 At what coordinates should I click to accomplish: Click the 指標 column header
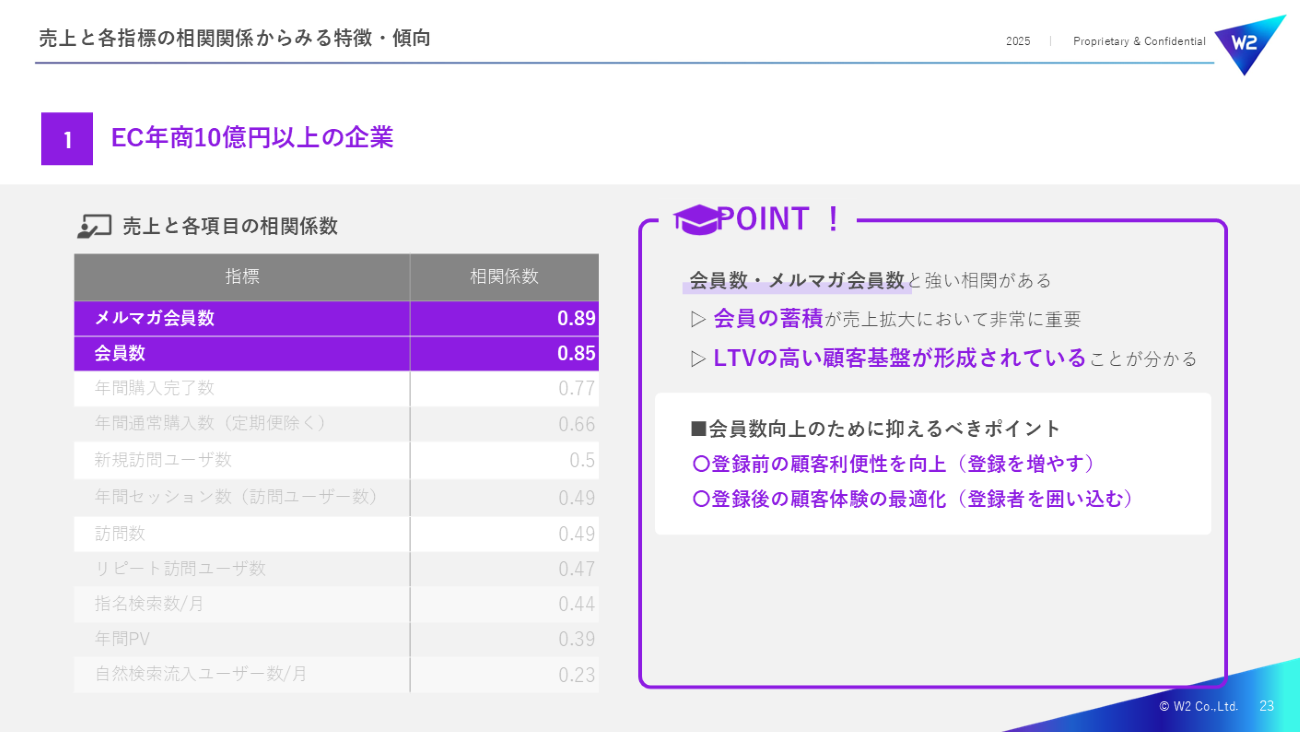242,277
